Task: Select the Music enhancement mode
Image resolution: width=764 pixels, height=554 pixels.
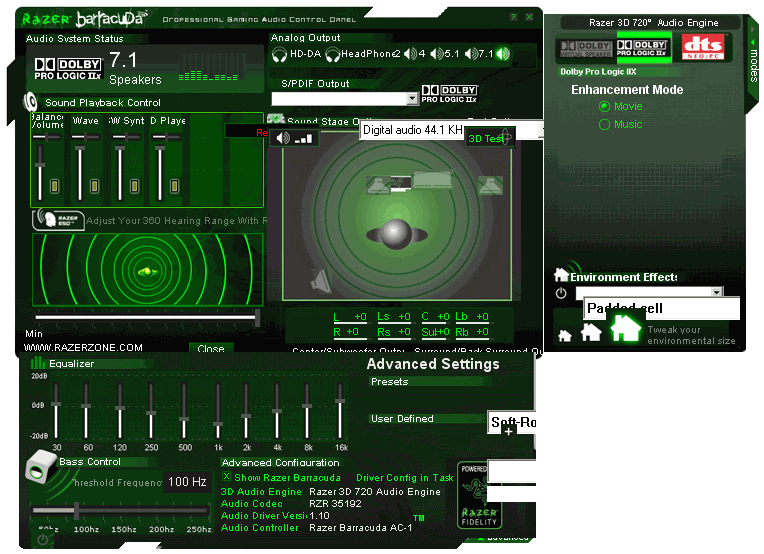Action: [604, 124]
